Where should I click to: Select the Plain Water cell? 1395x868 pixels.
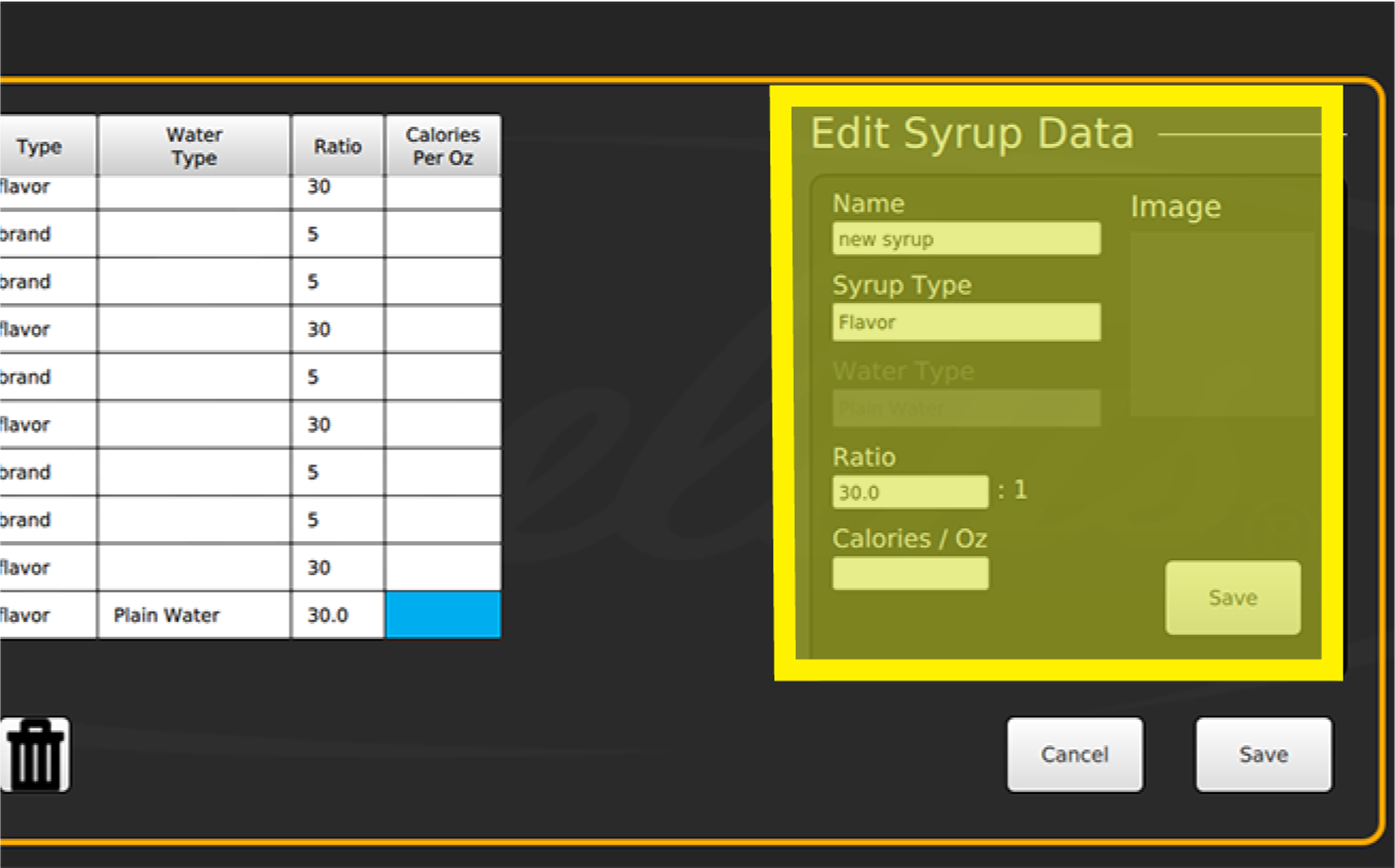[x=194, y=614]
